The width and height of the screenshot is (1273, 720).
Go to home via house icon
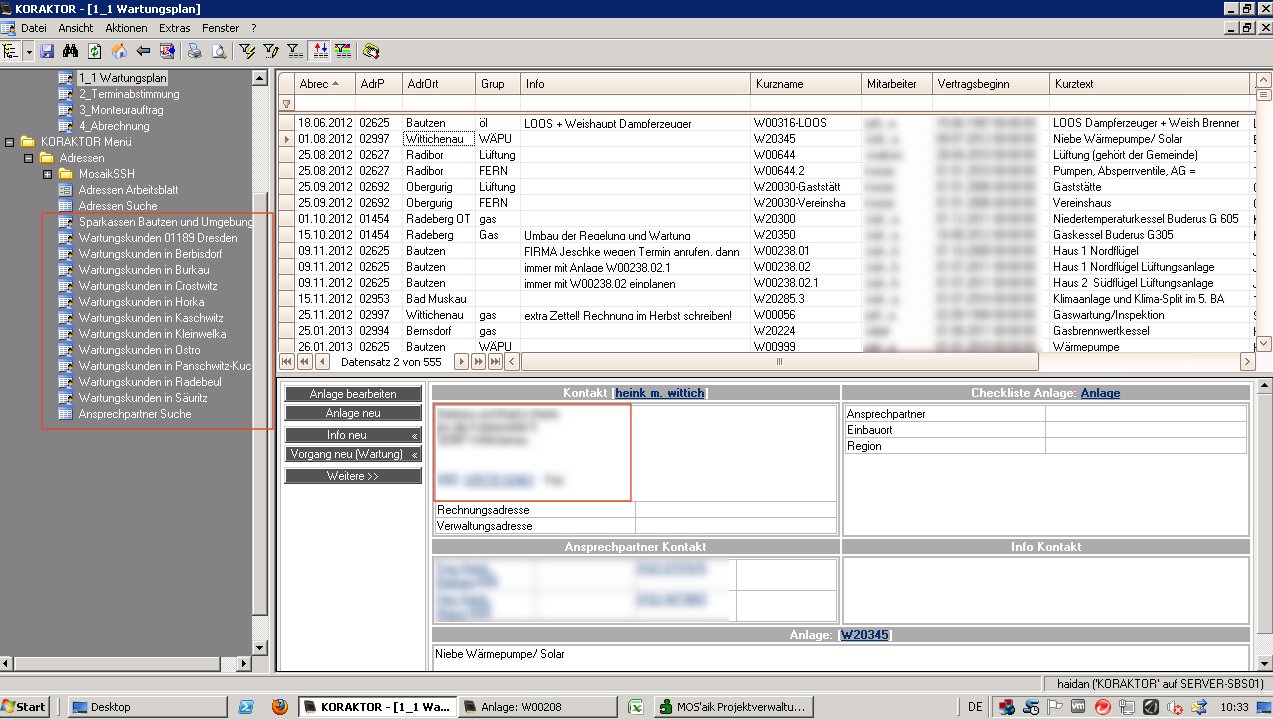(x=119, y=51)
